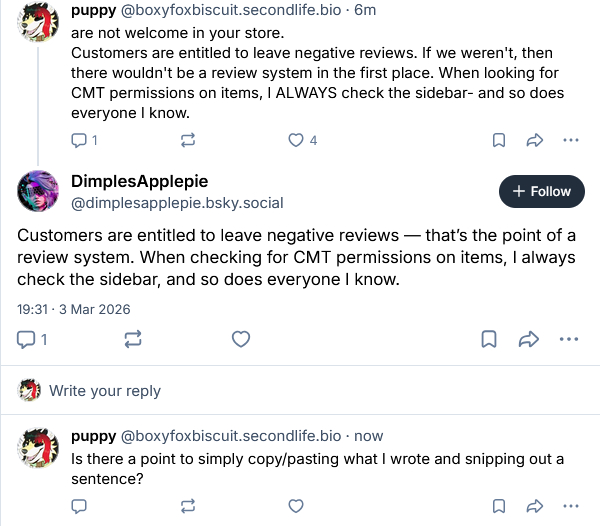Repost DimplesApplepie's main post
This screenshot has width=600, height=526.
click(x=133, y=339)
